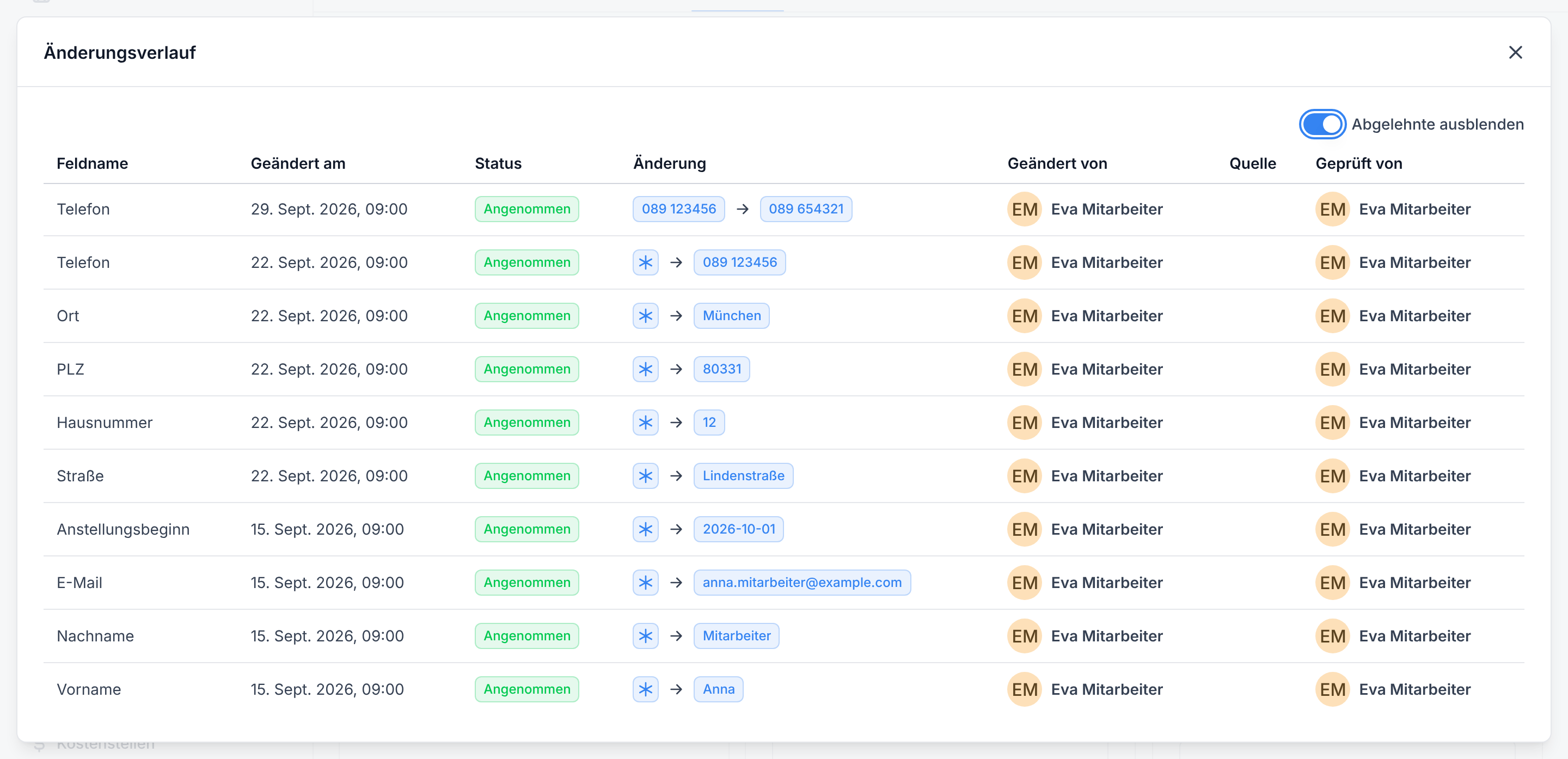Click the 80331 value tag
This screenshot has height=759, width=1568.
(722, 370)
